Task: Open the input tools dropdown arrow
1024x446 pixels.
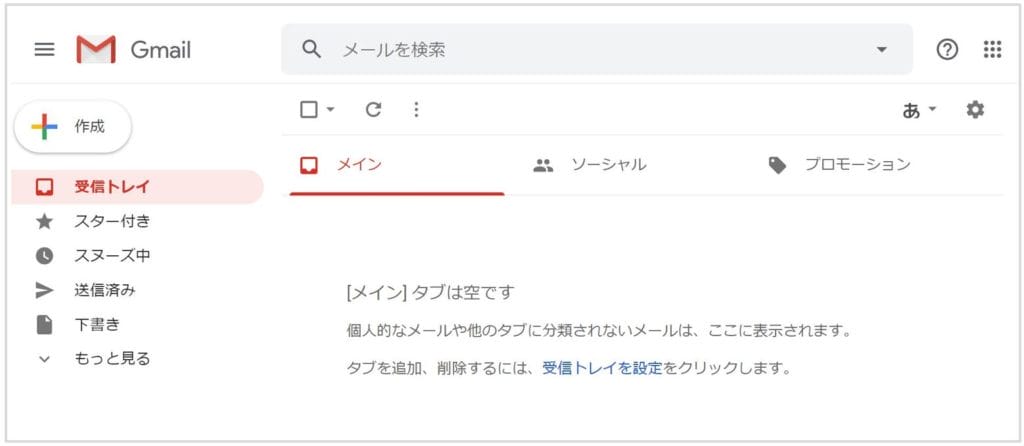Action: coord(932,109)
